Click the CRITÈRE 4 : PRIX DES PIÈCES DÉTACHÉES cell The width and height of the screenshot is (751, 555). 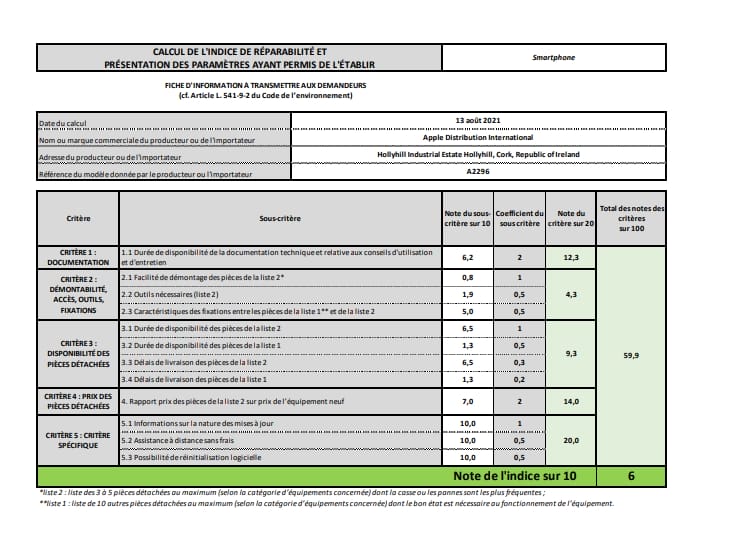tap(78, 401)
